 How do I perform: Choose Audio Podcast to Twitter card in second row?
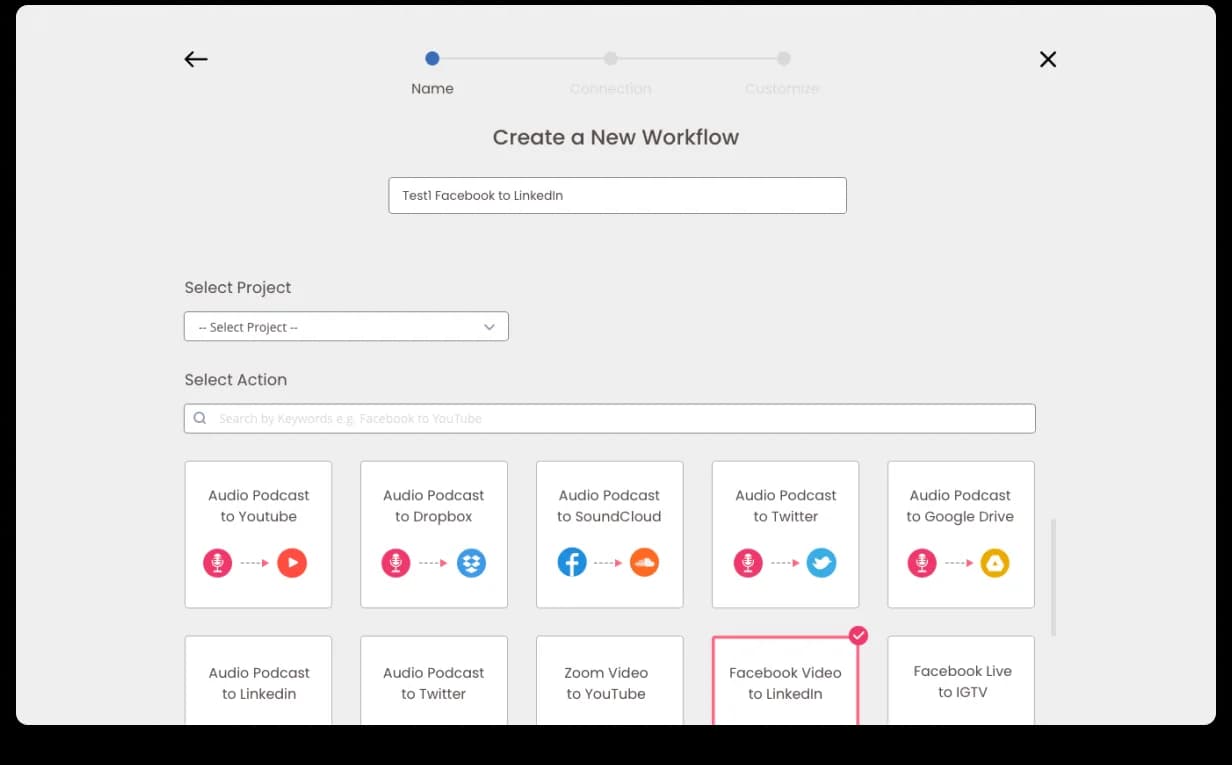(434, 680)
